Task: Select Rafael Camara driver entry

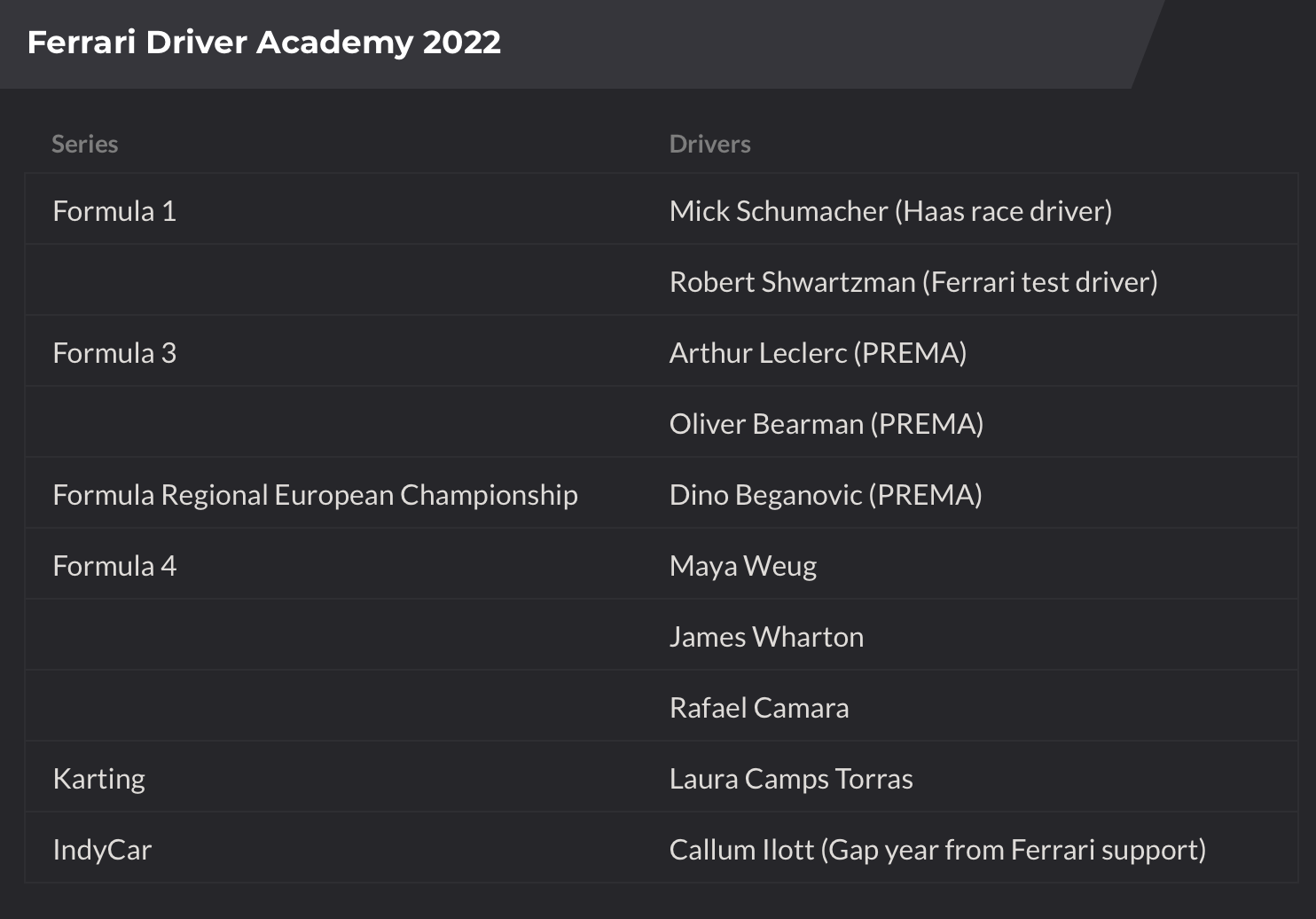Action: point(759,708)
